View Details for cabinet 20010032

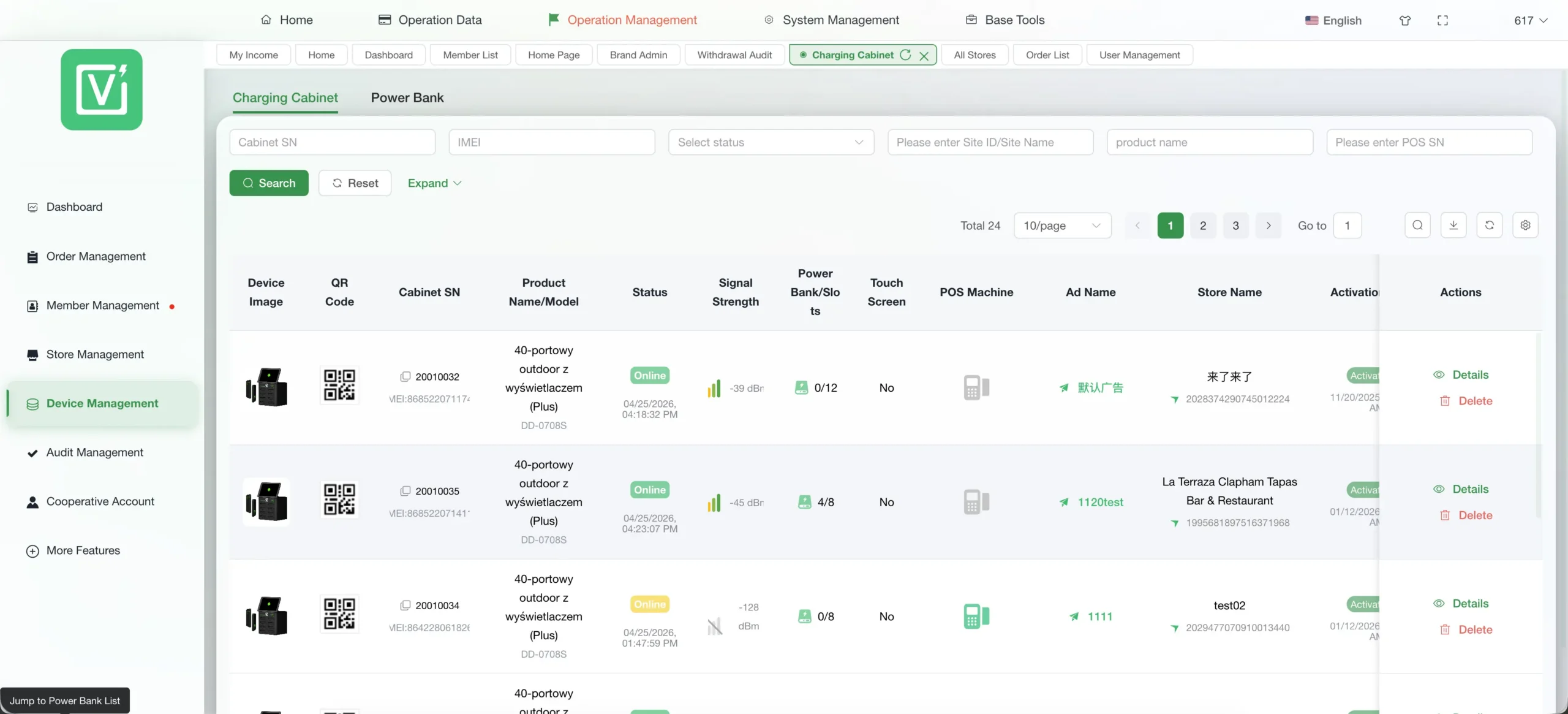pos(1460,374)
